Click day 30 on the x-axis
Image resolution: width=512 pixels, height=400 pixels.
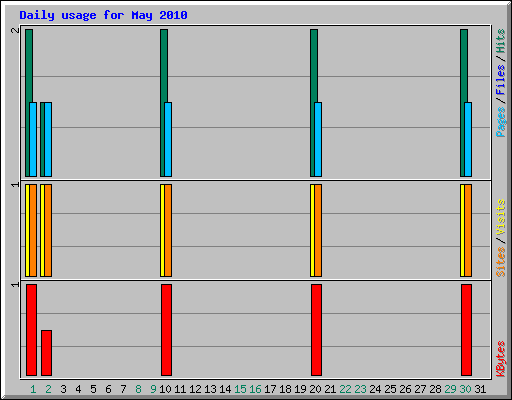click(465, 389)
